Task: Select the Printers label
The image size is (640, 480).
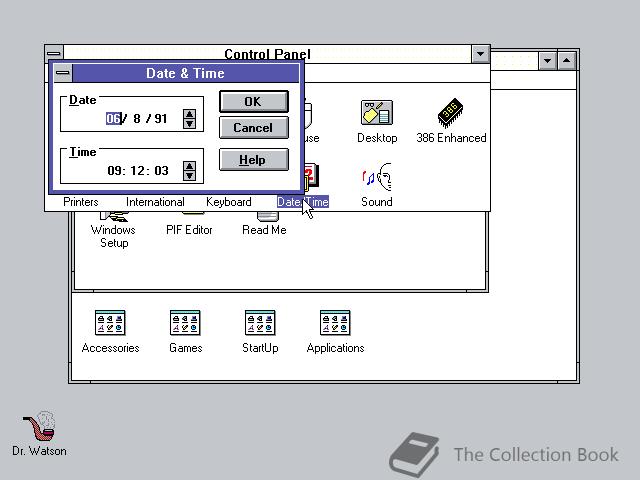Action: pos(80,202)
